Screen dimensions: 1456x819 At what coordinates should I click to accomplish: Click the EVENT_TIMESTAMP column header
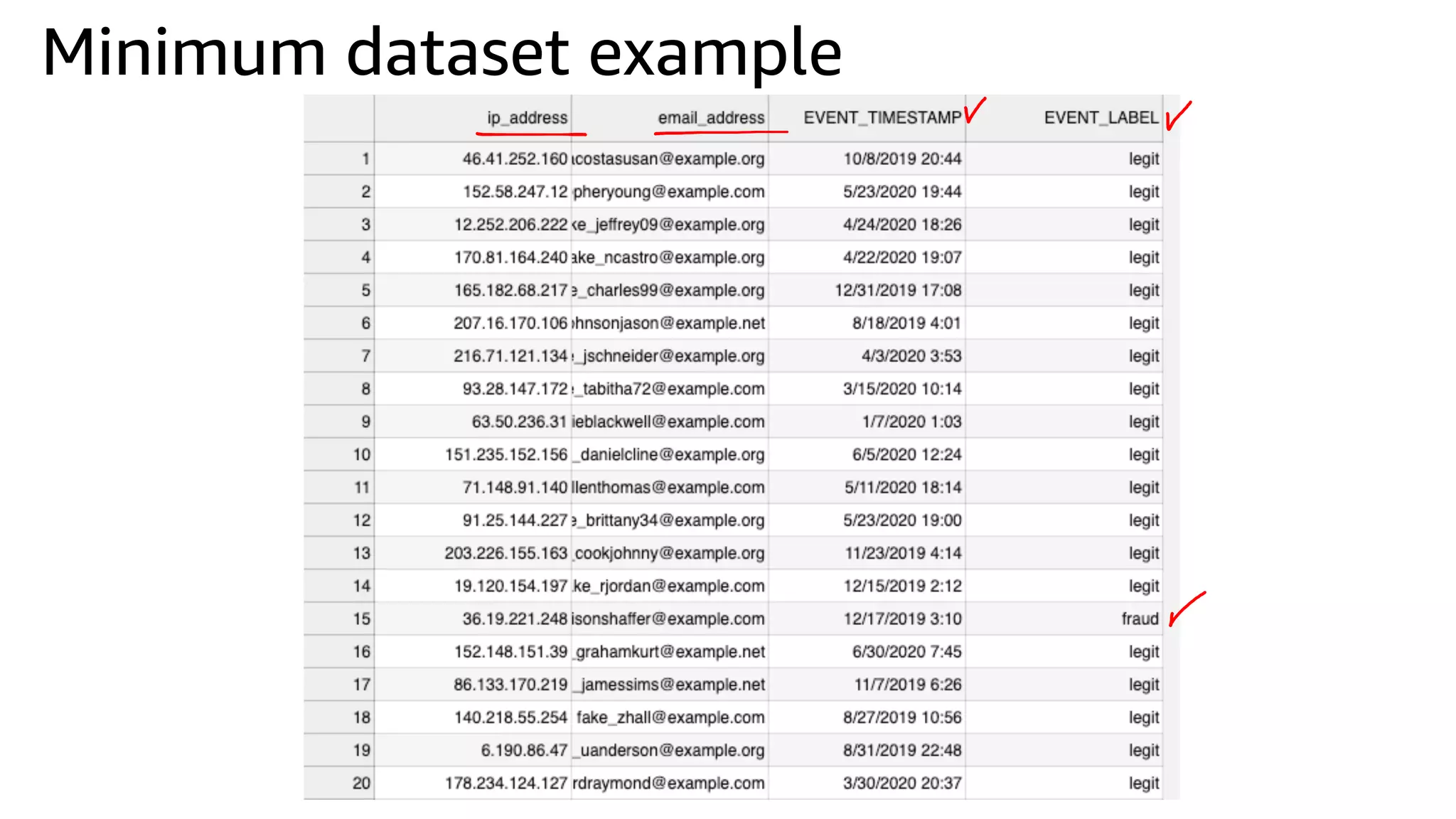pos(867,118)
